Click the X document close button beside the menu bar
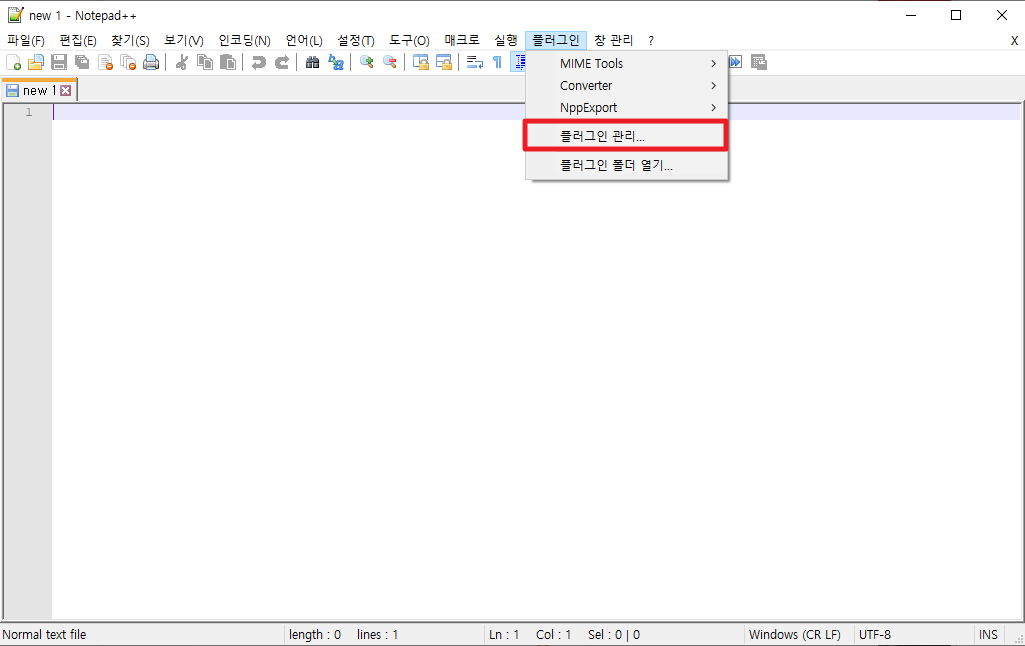 [x=1014, y=41]
